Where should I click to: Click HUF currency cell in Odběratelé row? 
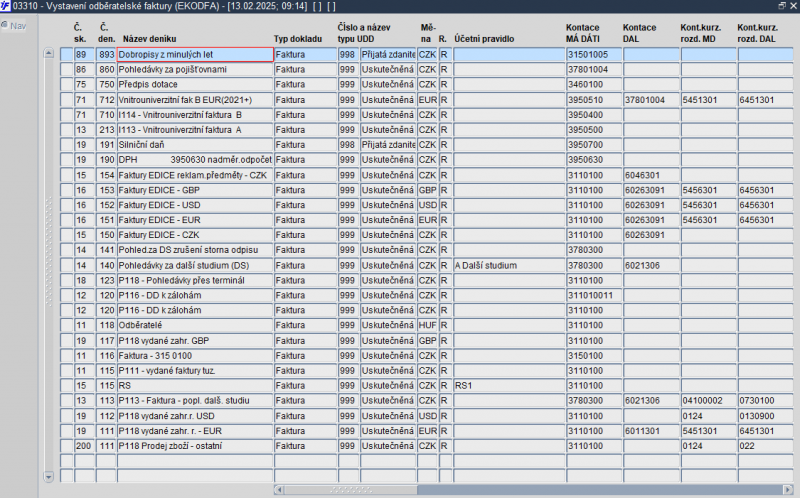tap(428, 325)
